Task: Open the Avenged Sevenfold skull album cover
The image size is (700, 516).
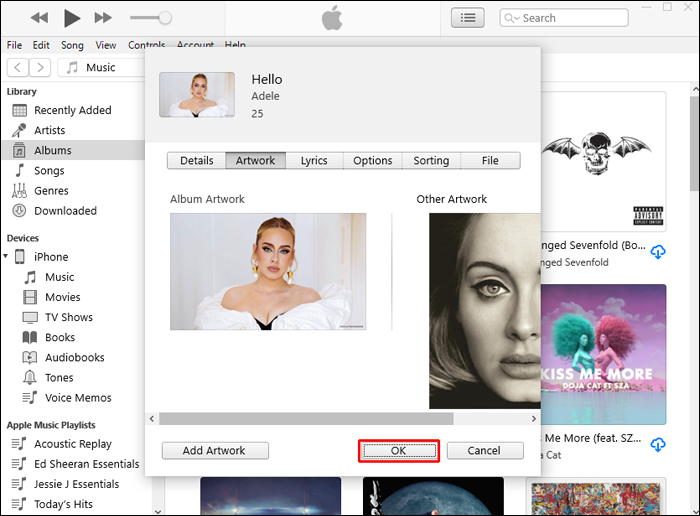Action: pos(603,162)
